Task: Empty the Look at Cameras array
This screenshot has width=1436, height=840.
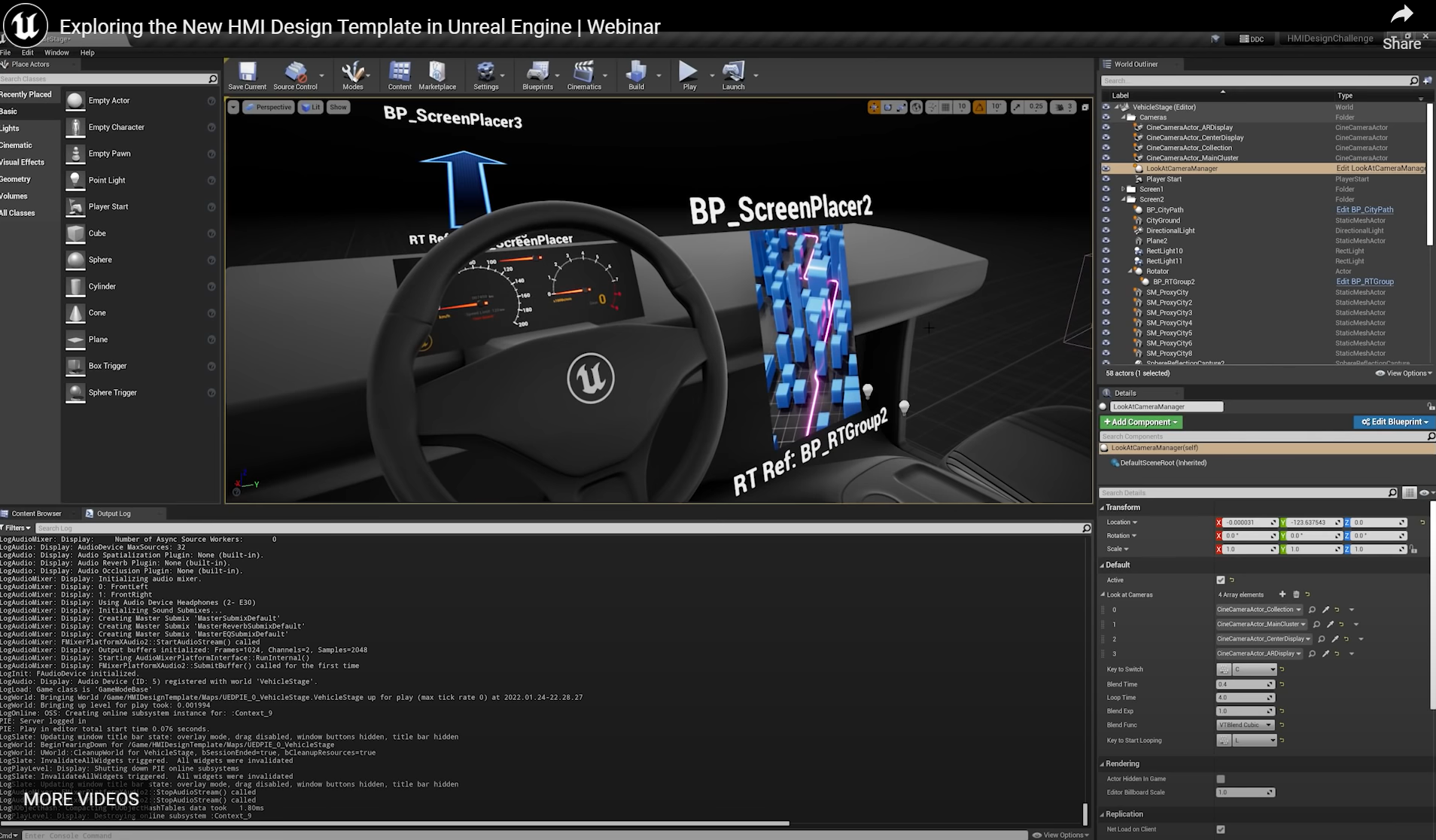Action: [x=1296, y=595]
